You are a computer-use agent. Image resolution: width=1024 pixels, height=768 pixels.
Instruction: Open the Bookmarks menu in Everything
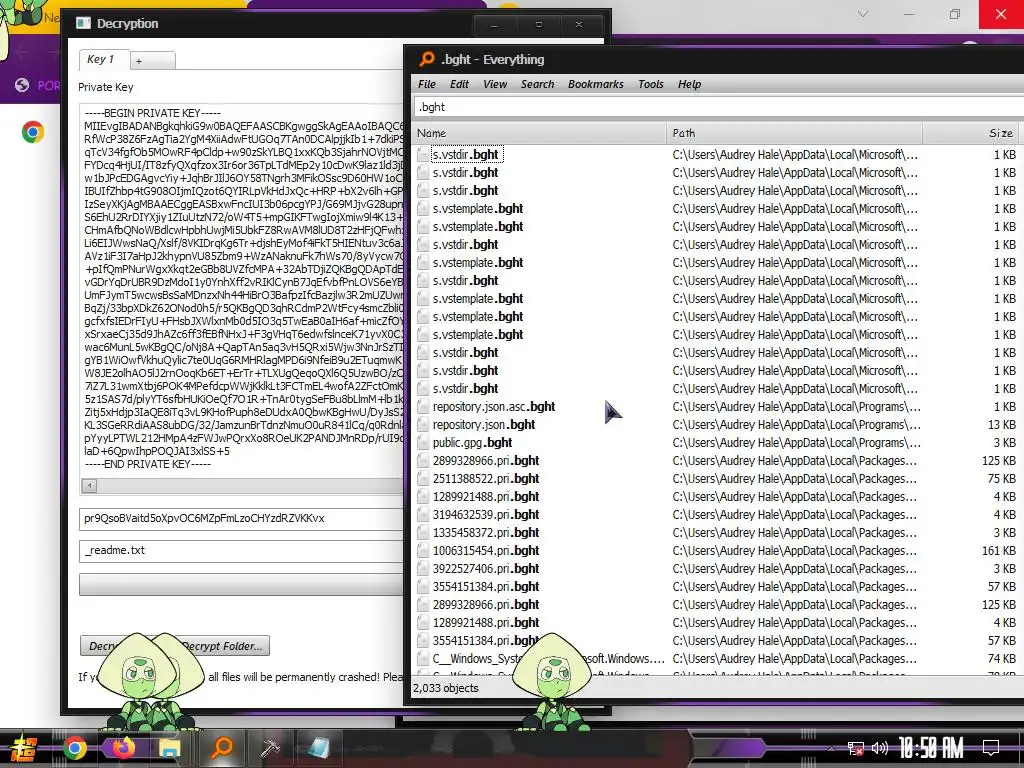coord(596,84)
